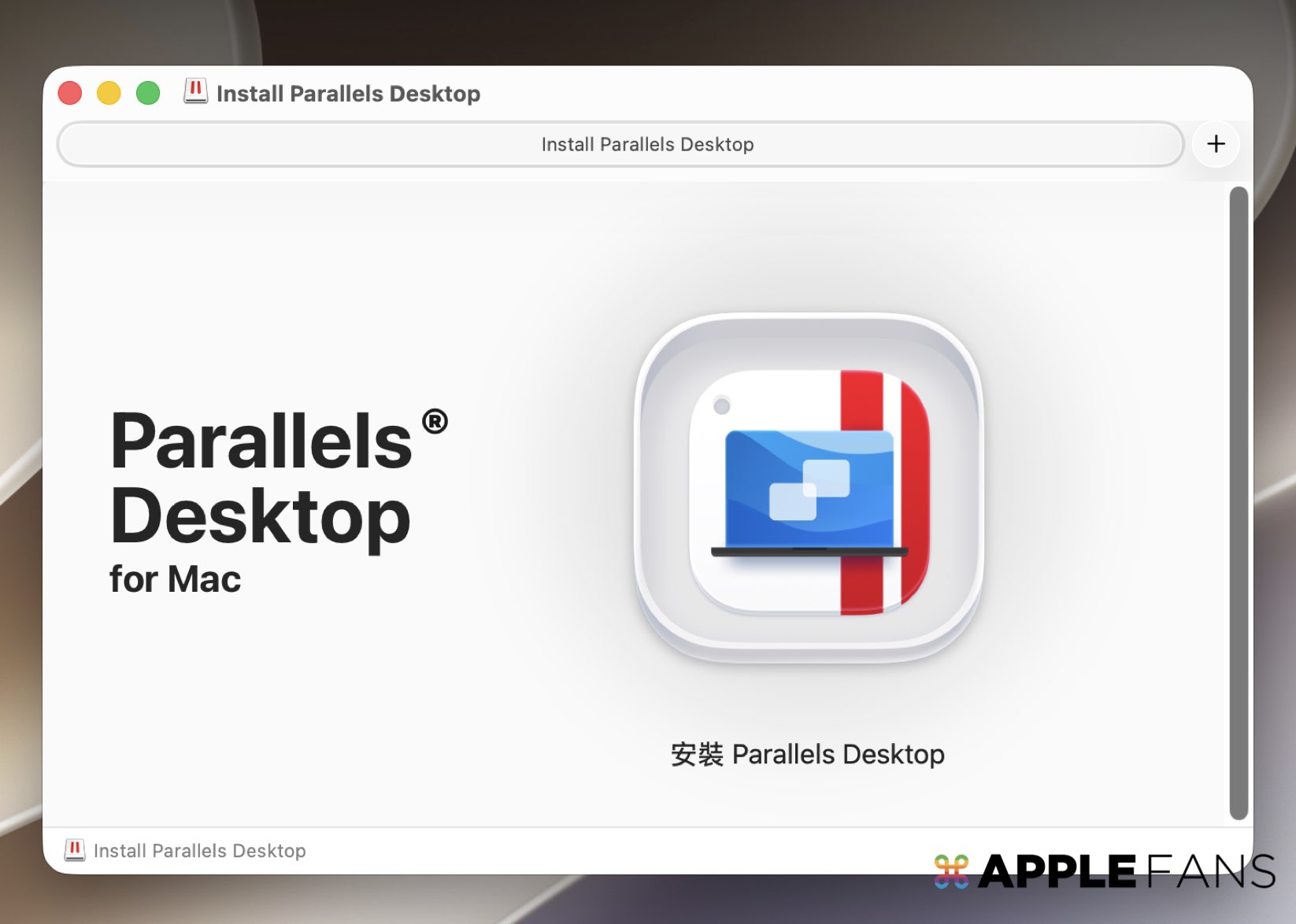The width and height of the screenshot is (1296, 924).
Task: Open the Parallels Desktop installer icon
Action: click(x=809, y=487)
